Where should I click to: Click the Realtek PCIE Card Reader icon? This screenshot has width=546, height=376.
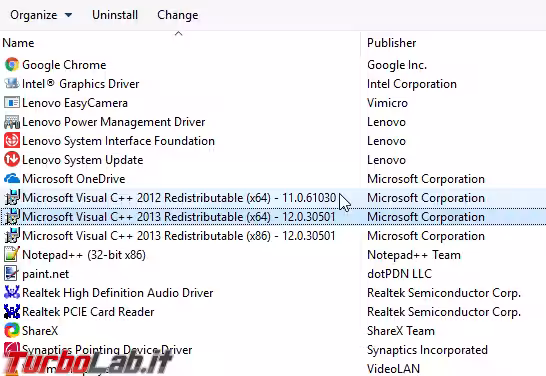point(12,312)
